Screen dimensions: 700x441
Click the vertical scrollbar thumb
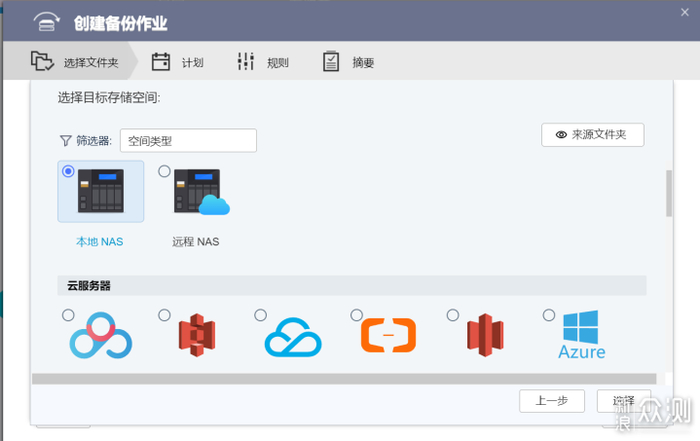pyautogui.click(x=669, y=193)
